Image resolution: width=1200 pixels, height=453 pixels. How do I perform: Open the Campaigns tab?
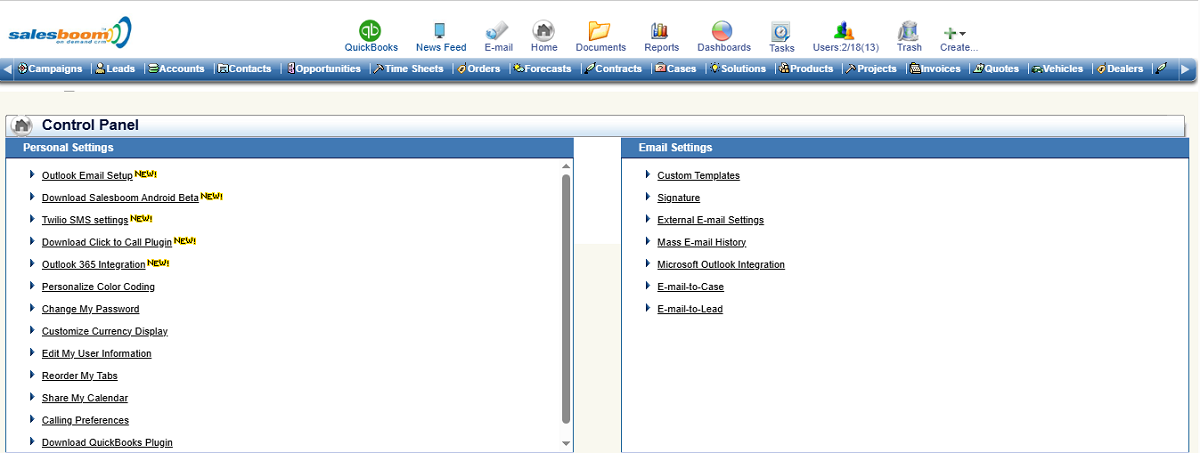pyautogui.click(x=50, y=69)
